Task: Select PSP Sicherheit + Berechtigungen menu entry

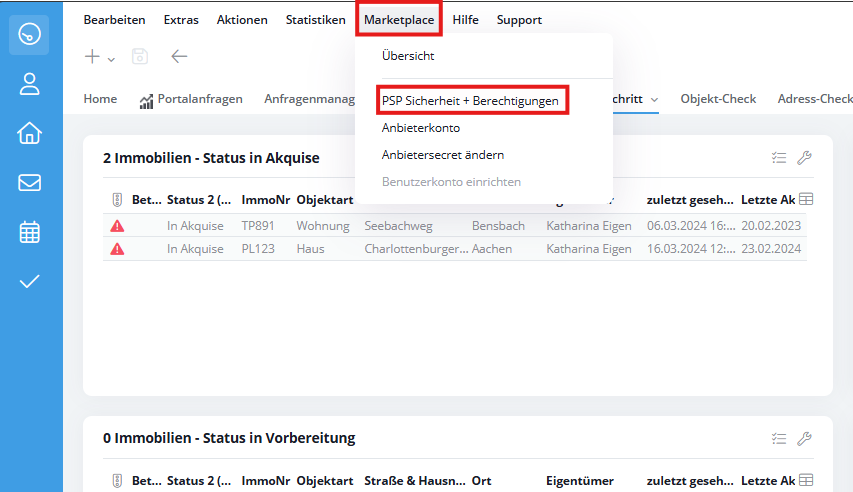Action: click(x=470, y=101)
